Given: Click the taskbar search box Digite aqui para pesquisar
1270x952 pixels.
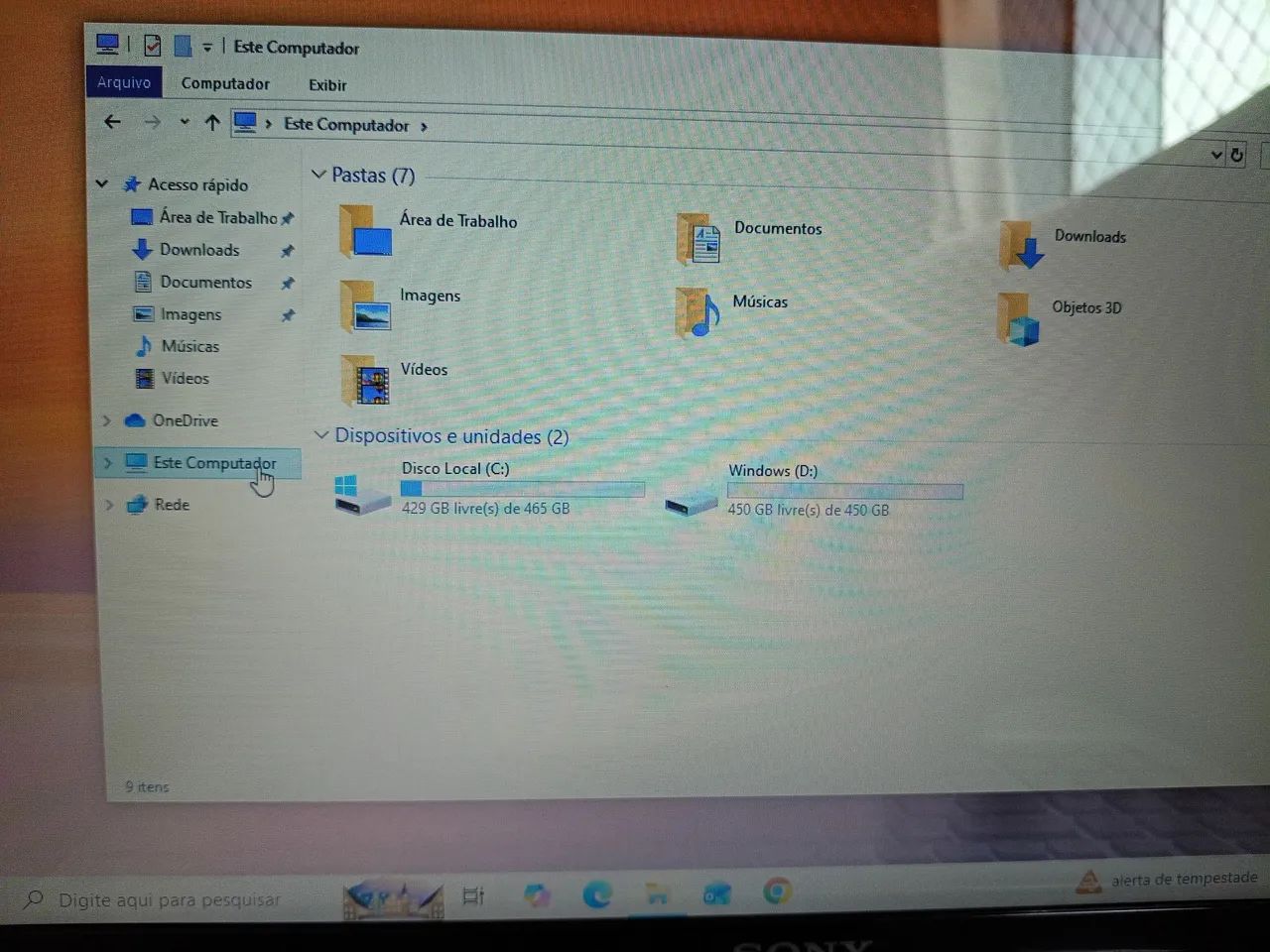Looking at the screenshot, I should 169,899.
